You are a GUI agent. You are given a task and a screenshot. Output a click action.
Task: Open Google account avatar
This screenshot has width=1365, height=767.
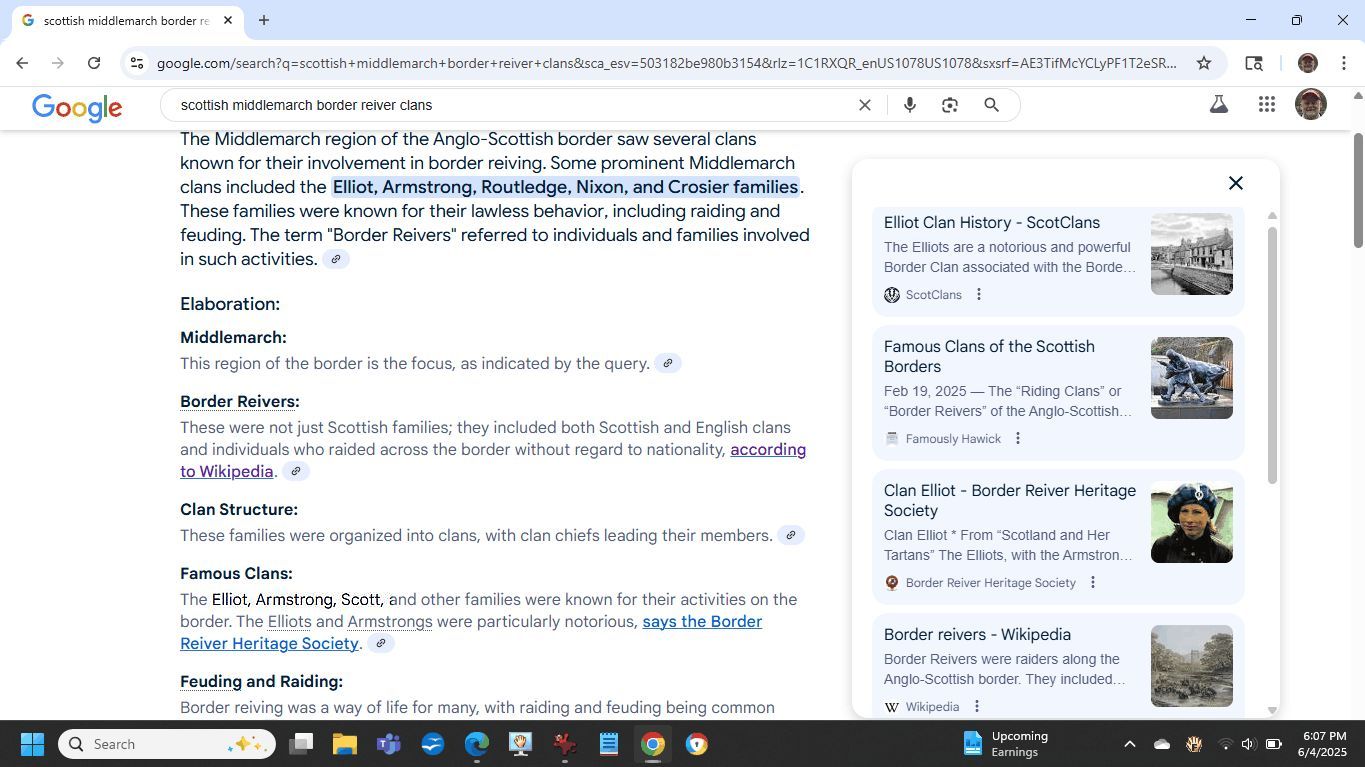click(x=1311, y=104)
